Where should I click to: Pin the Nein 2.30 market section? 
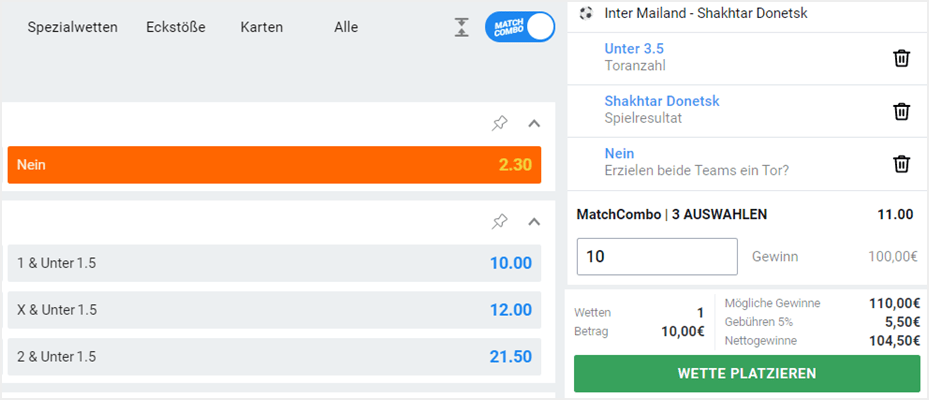500,123
